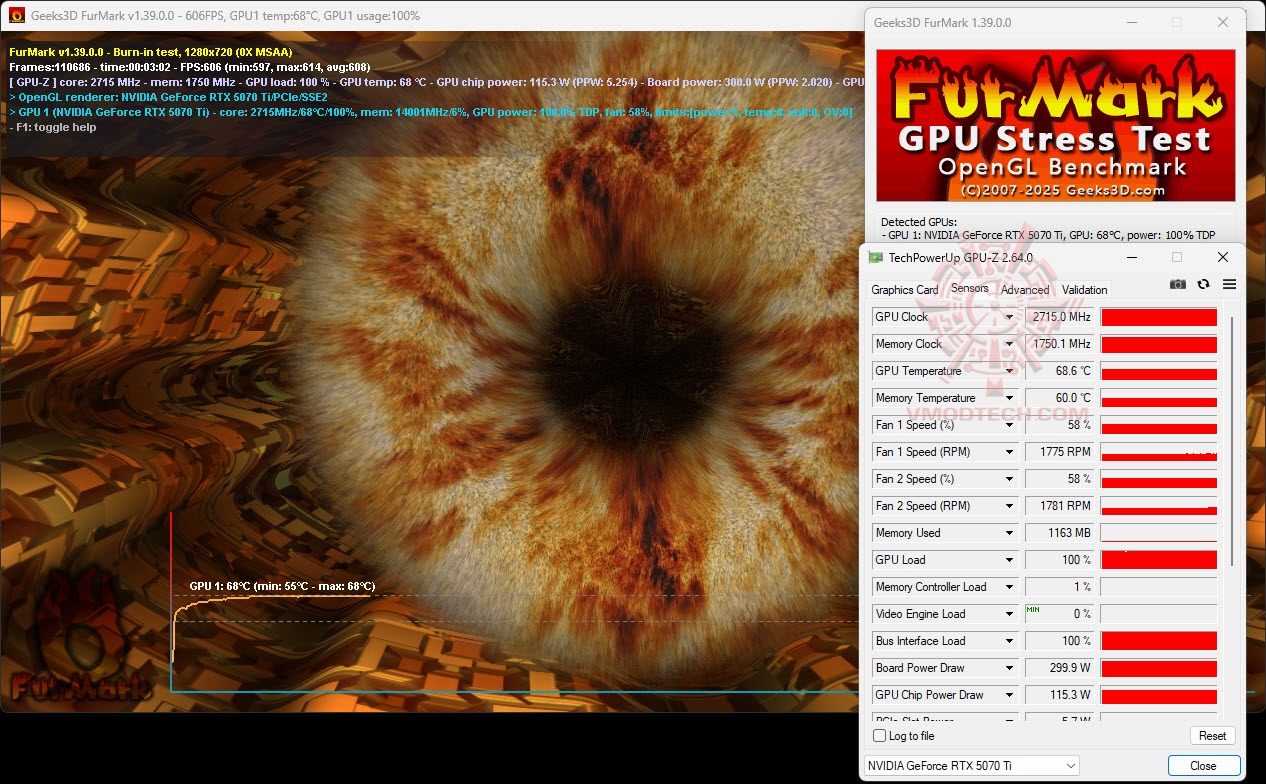The height and width of the screenshot is (784, 1266).
Task: Click the Close button in GPU-Z
Action: click(1204, 766)
